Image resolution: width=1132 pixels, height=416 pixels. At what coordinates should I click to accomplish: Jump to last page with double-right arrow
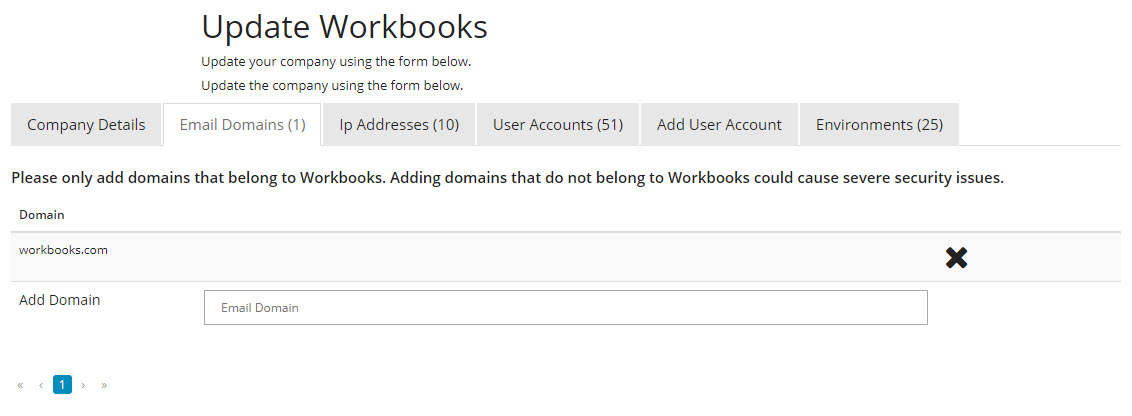point(104,385)
